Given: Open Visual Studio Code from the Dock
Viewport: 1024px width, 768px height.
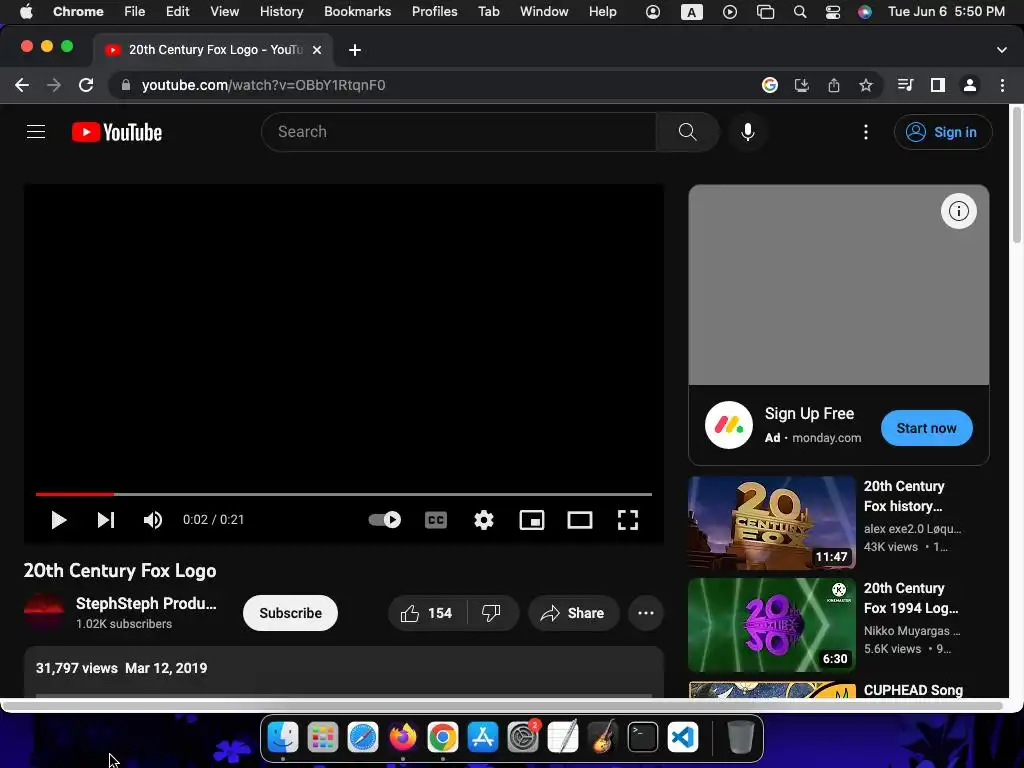Looking at the screenshot, I should [683, 737].
